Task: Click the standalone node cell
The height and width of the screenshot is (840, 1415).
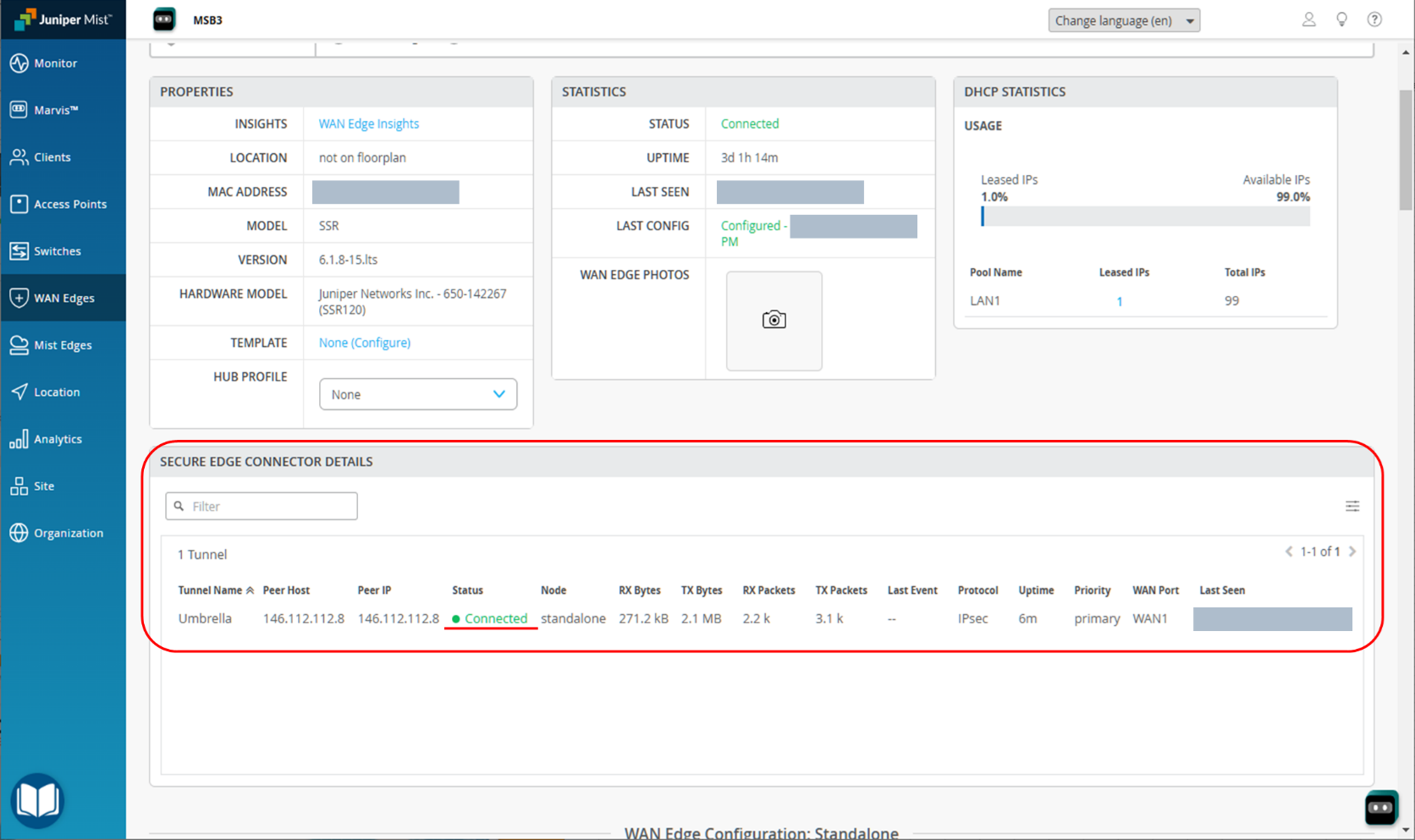Action: pos(573,618)
